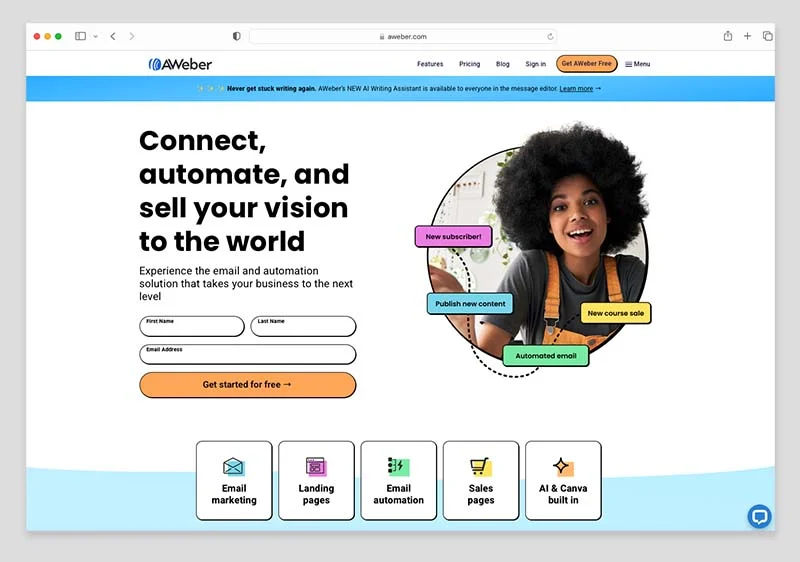Open the live chat bubble icon
Viewport: 800px width, 562px height.
(760, 517)
